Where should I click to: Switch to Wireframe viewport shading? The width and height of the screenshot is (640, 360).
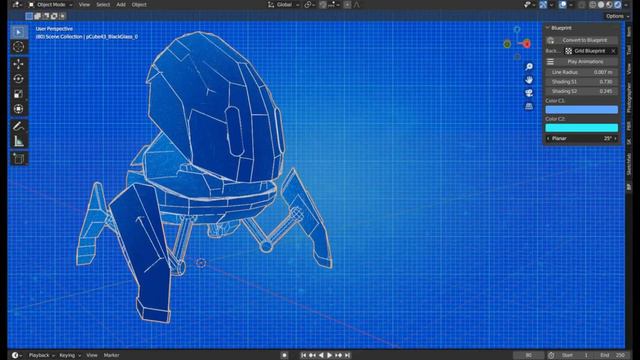coord(593,4)
